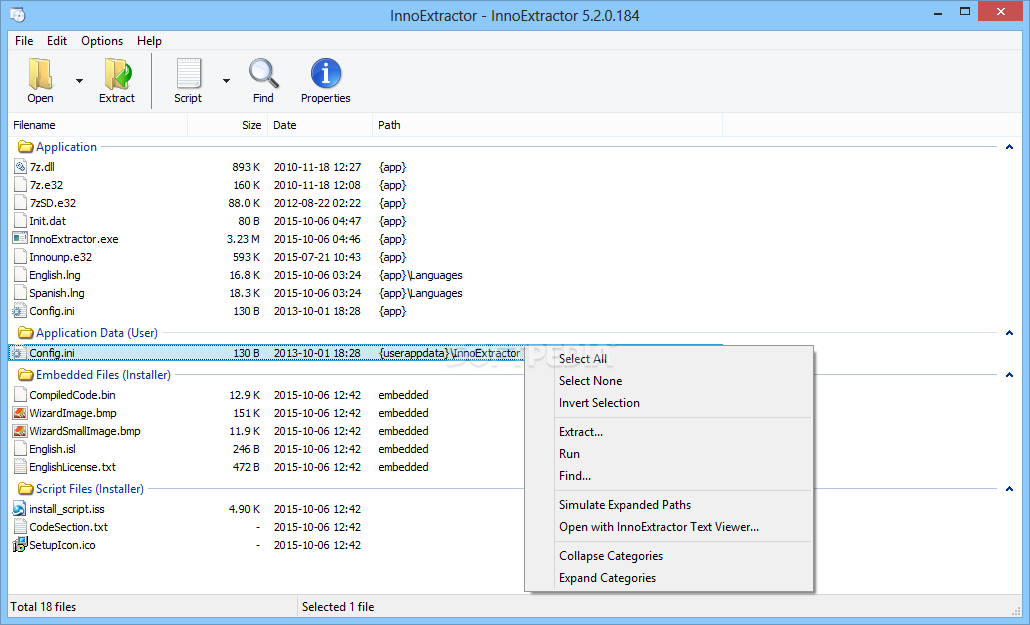The image size is (1030, 625).
Task: Click the install_script.iss file icon
Action: (20, 509)
